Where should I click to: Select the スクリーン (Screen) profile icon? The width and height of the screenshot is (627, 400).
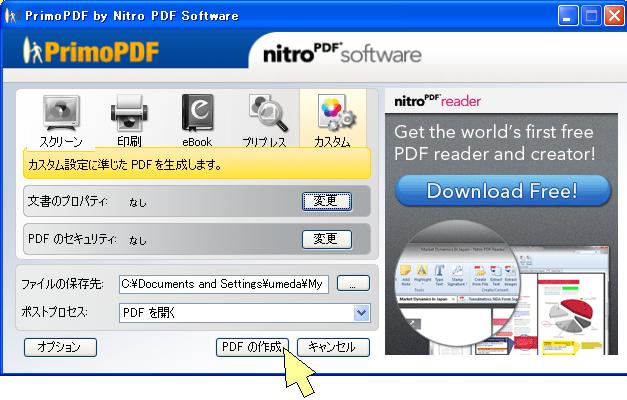tap(61, 120)
